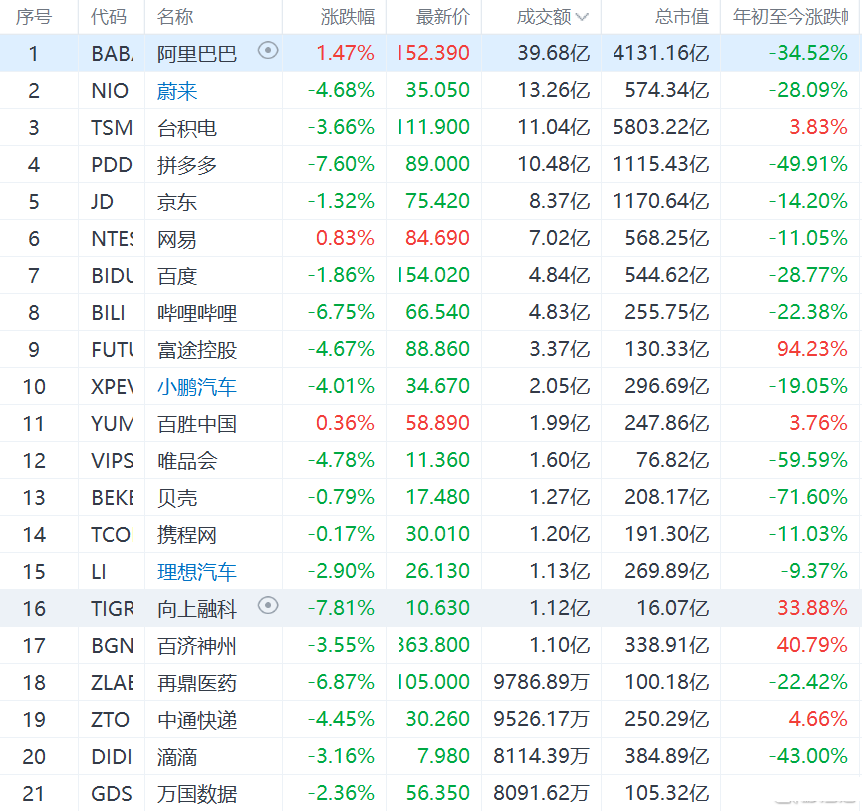This screenshot has width=862, height=811.
Task: Click the -7.81% change for 向上融科
Action: (341, 608)
